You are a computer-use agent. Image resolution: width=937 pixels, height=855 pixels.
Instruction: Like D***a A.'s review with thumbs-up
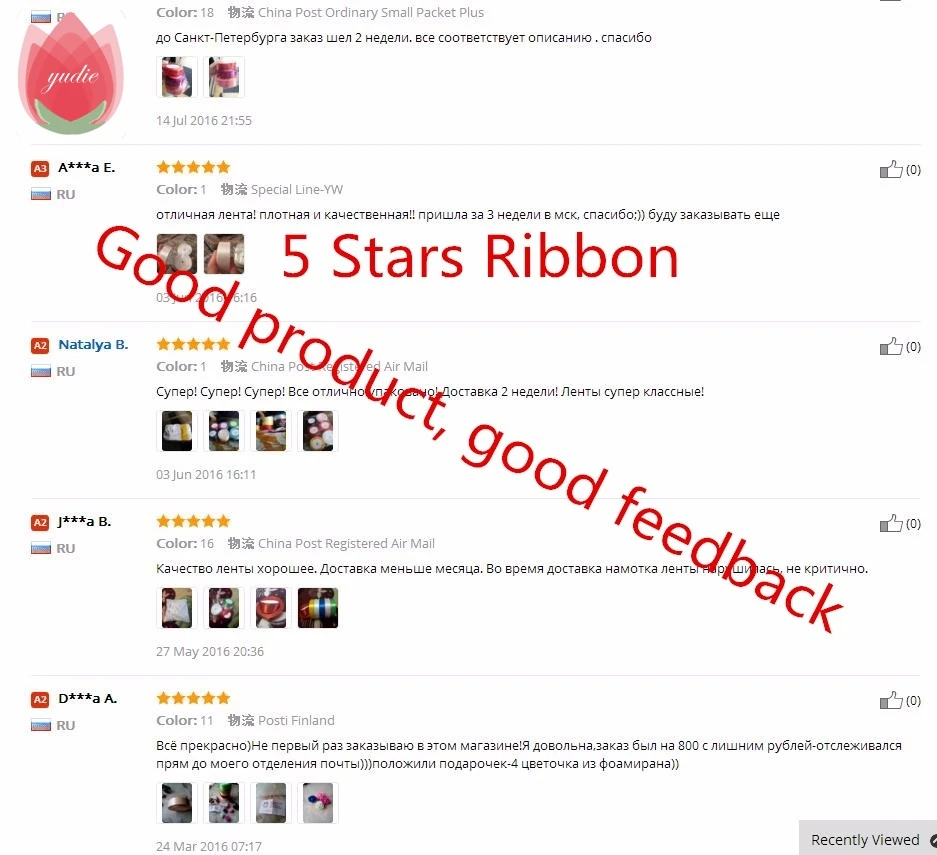(890, 700)
